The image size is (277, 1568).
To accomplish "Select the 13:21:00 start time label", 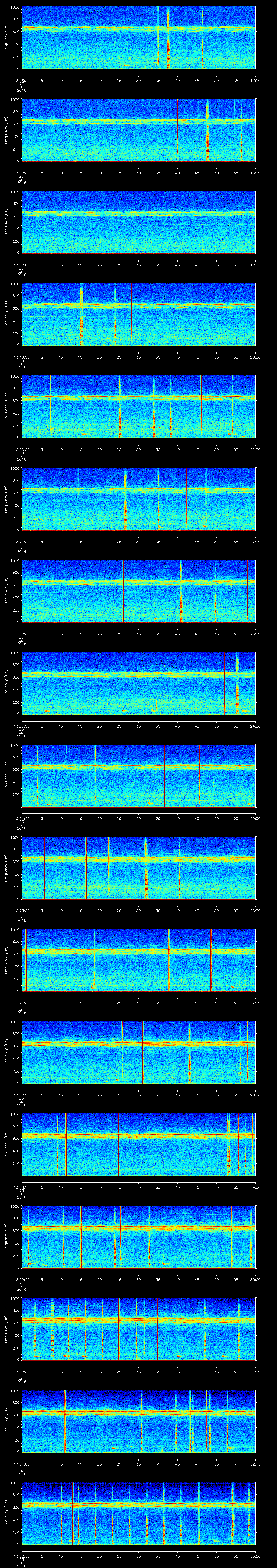I will pos(21,542).
